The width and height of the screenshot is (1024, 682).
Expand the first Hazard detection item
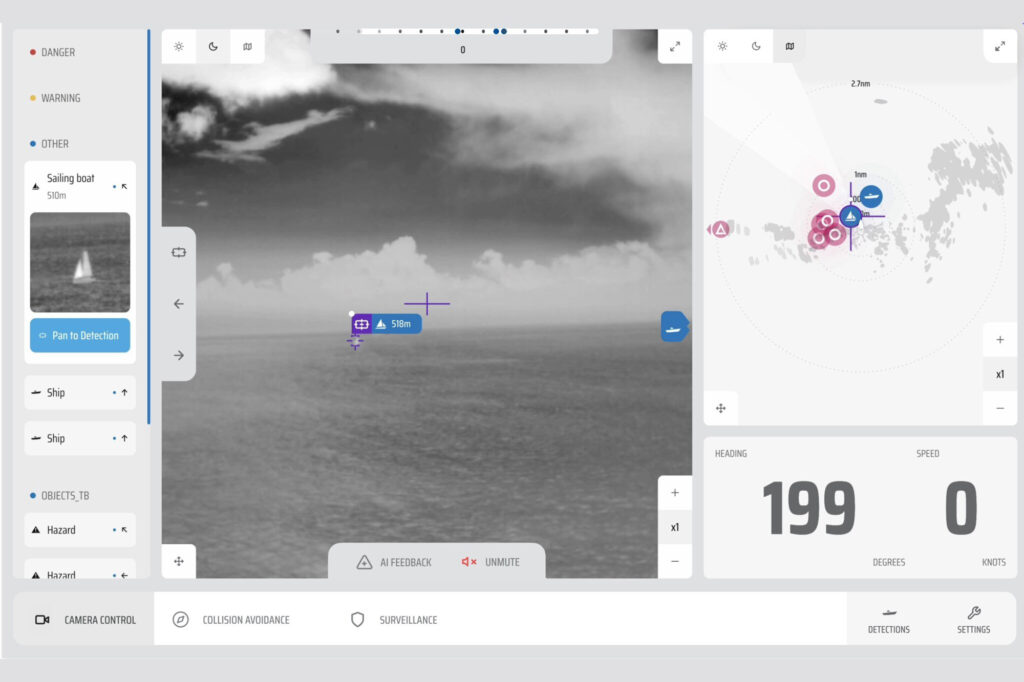pyautogui.click(x=80, y=530)
